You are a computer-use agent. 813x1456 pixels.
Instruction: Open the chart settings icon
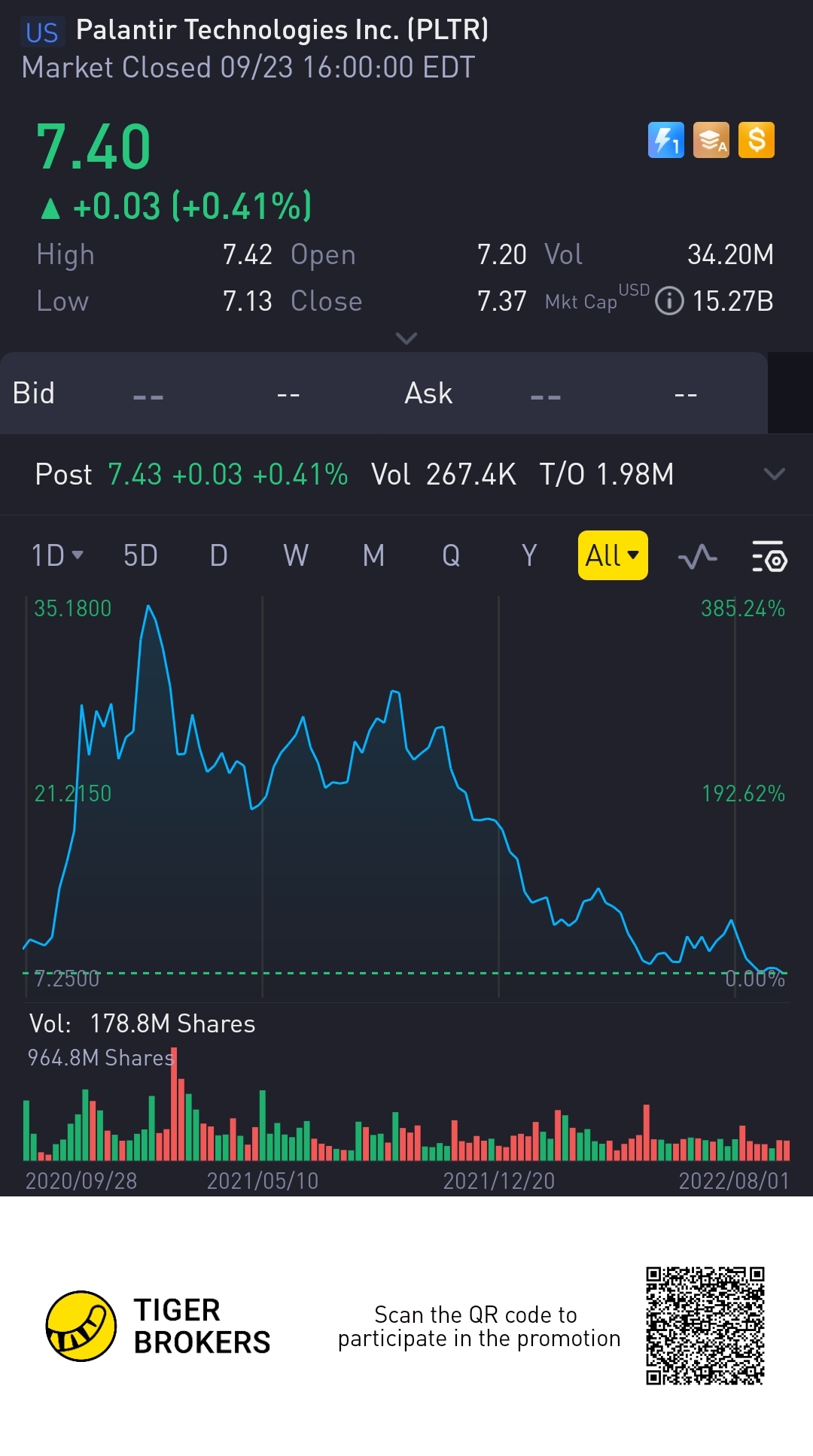pos(769,557)
